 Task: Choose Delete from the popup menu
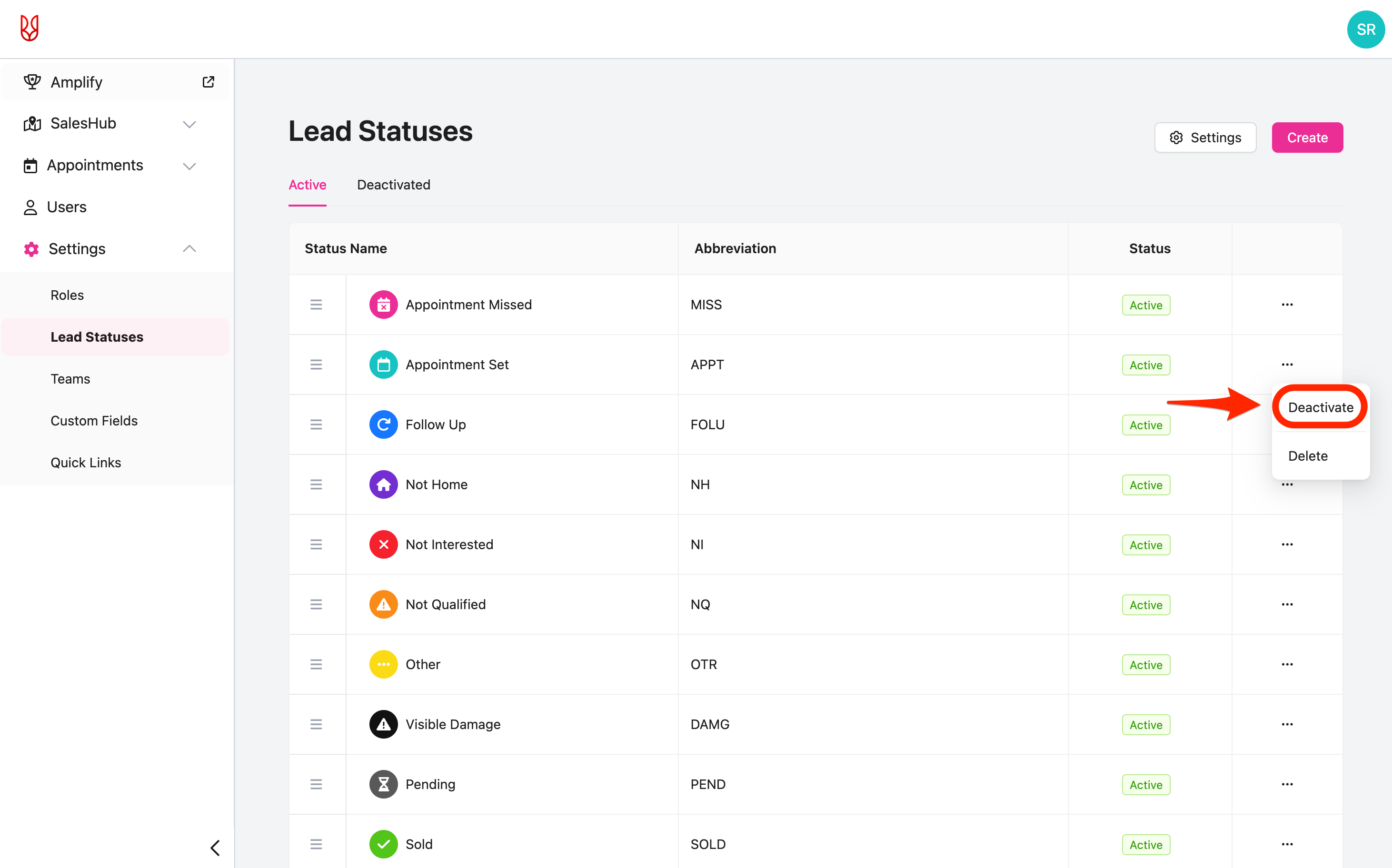(1308, 456)
